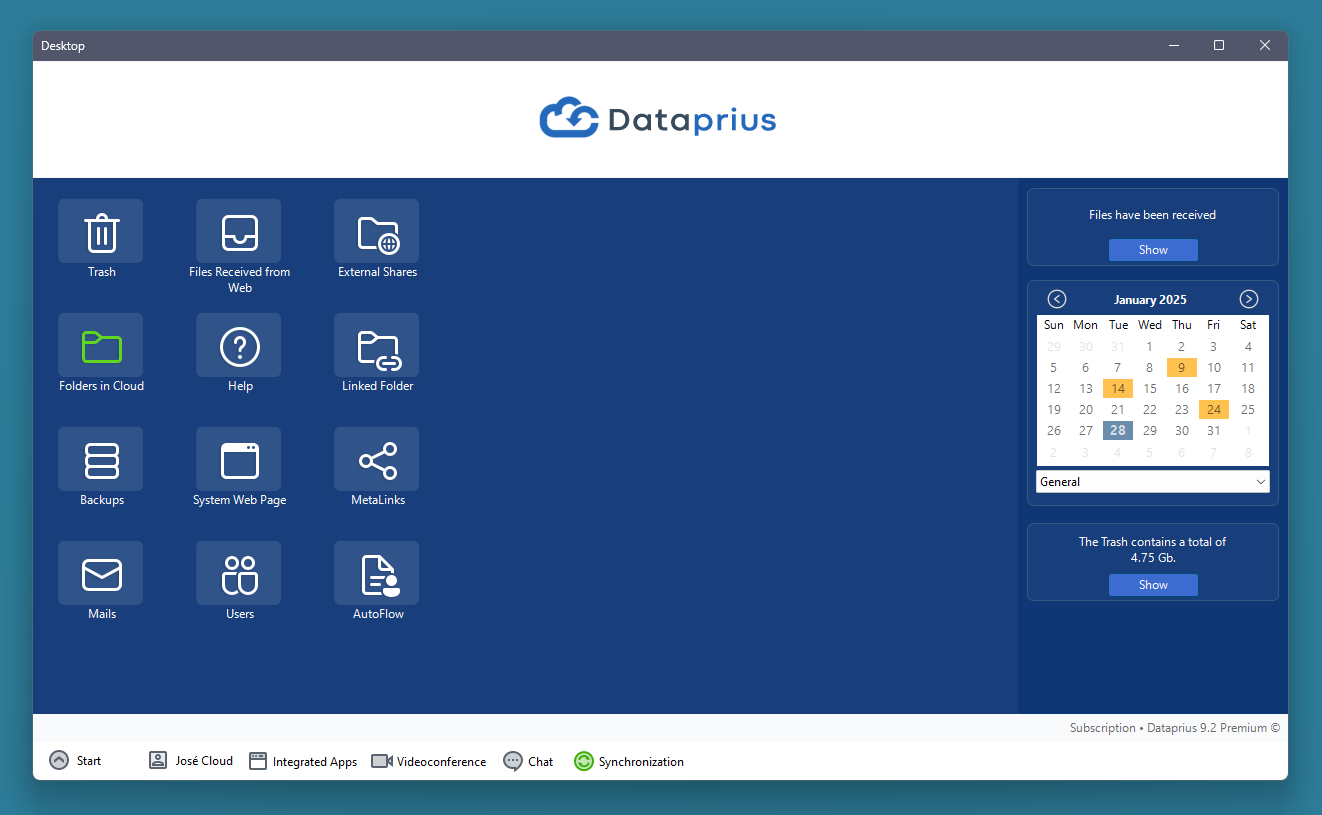
Task: Open Integrated Apps in bottom bar
Action: click(303, 761)
